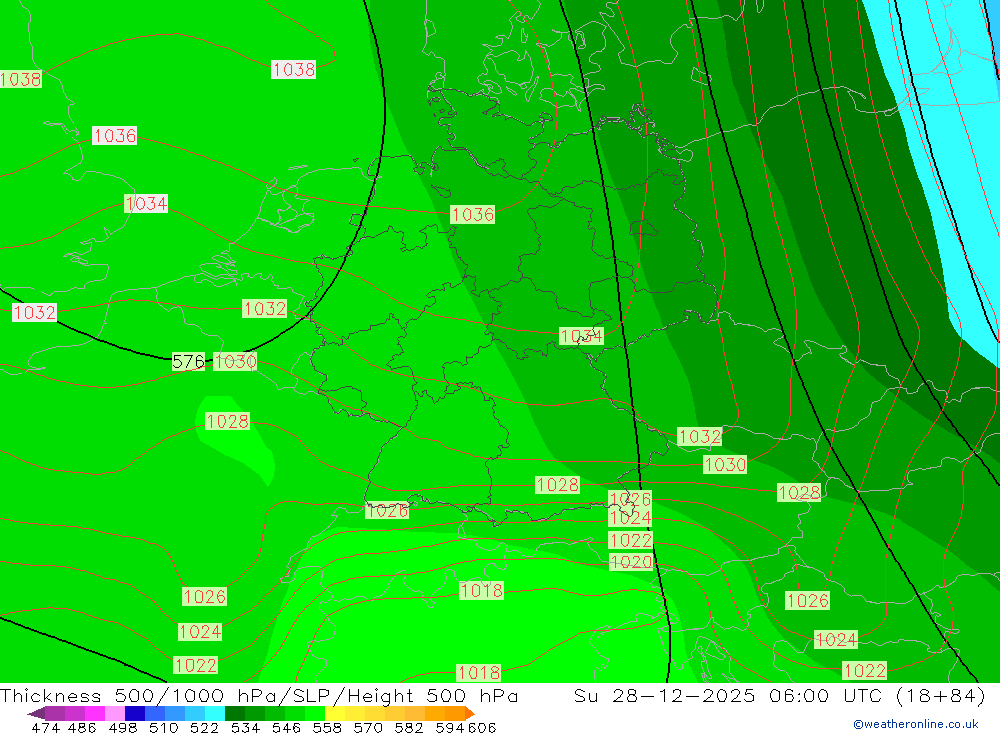This screenshot has width=1000, height=733.
Task: Click the 522 value under the legend
Action: (x=204, y=727)
